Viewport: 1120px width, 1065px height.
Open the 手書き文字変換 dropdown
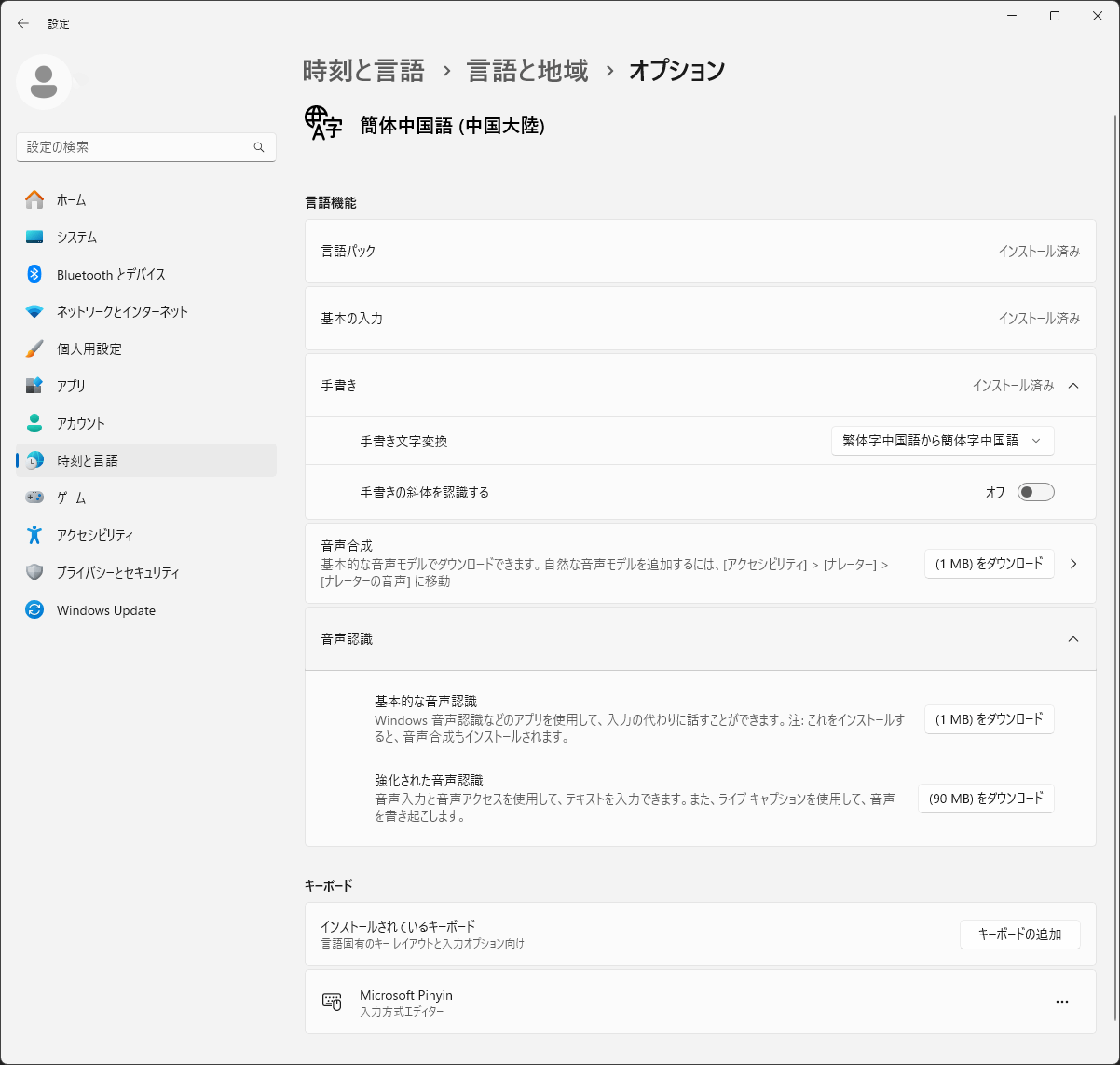pyautogui.click(x=942, y=440)
